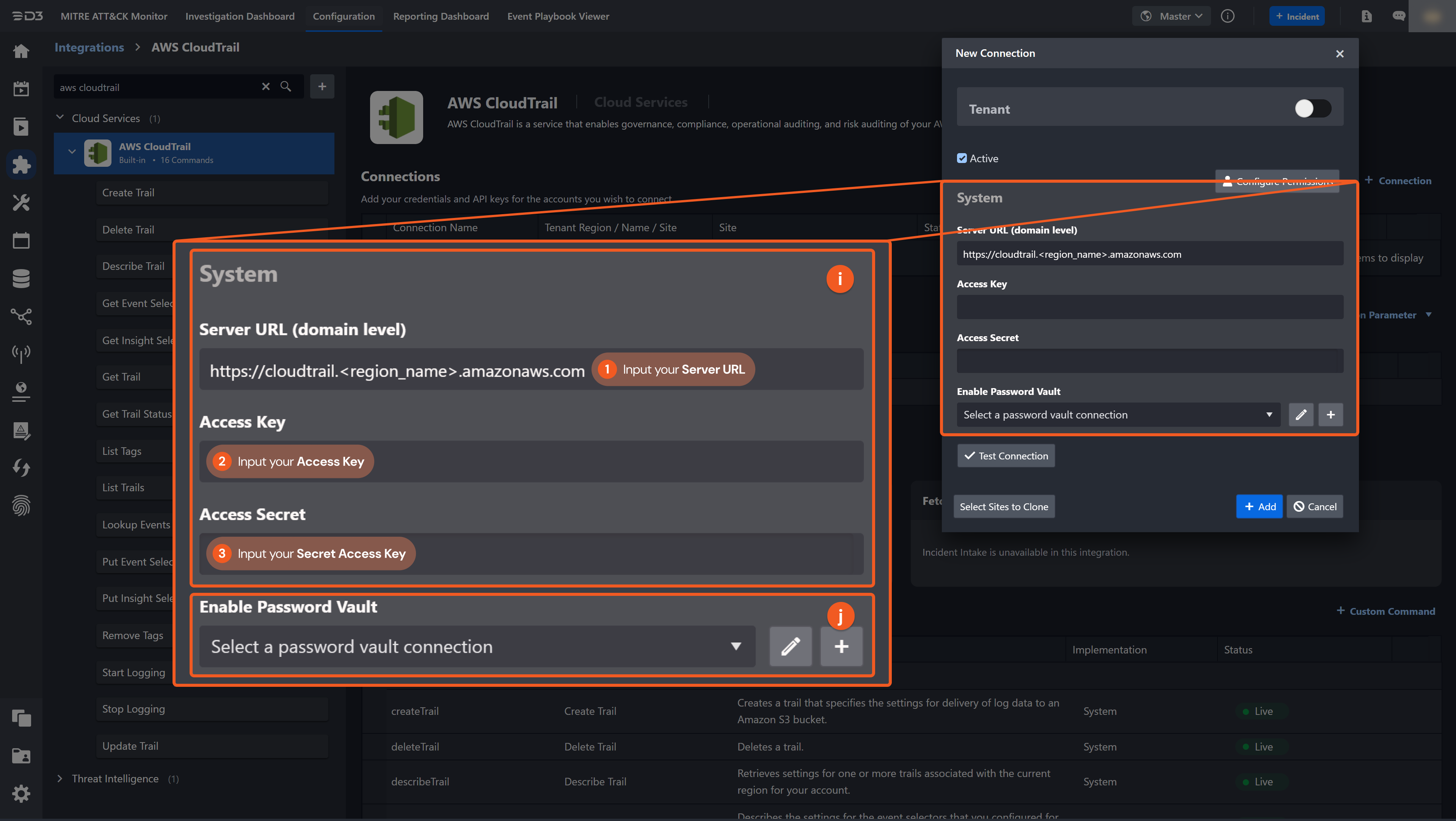Click the chat bubble icon in the header
Viewport: 1456px width, 821px height.
click(x=1400, y=16)
